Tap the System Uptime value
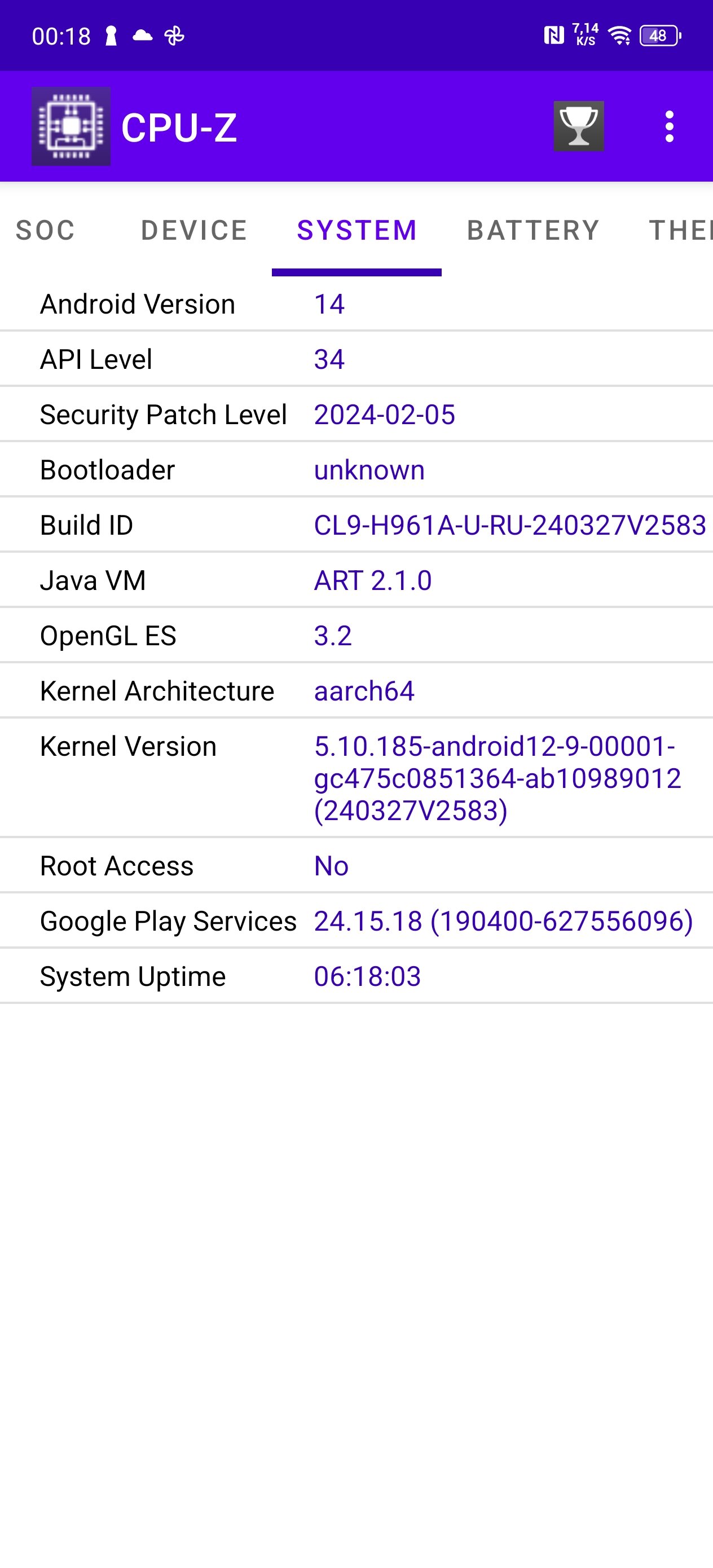The image size is (713, 1568). tap(367, 976)
